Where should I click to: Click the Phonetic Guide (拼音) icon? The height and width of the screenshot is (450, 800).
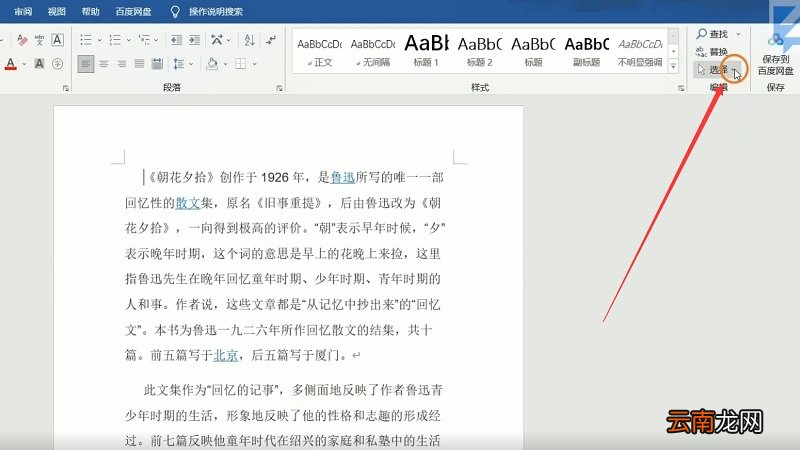tap(39, 40)
